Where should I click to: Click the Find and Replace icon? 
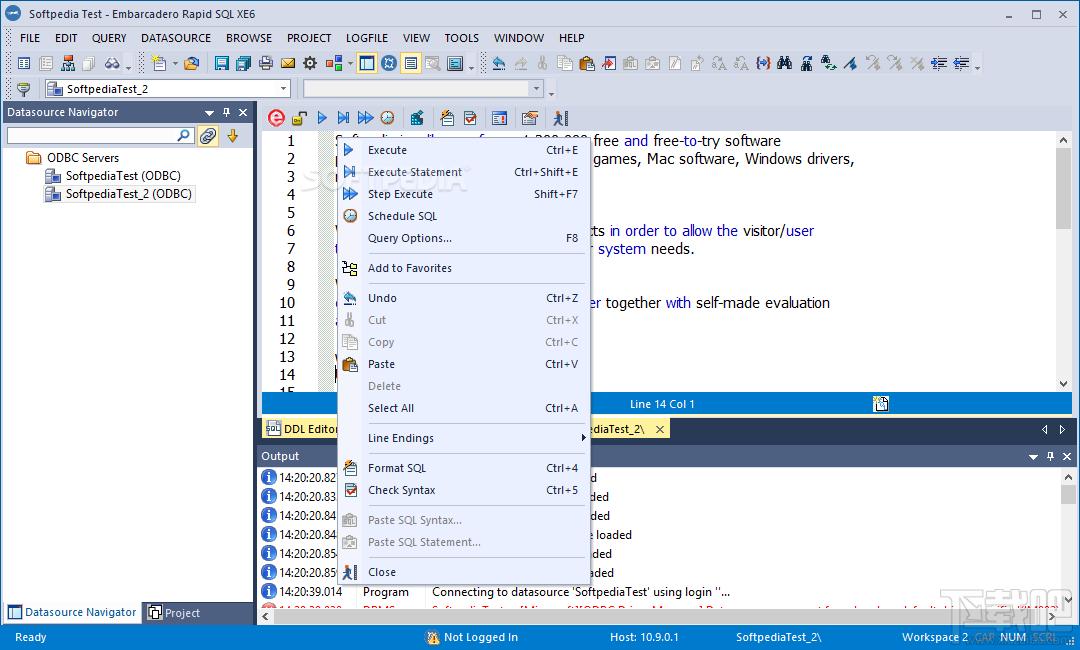[829, 63]
